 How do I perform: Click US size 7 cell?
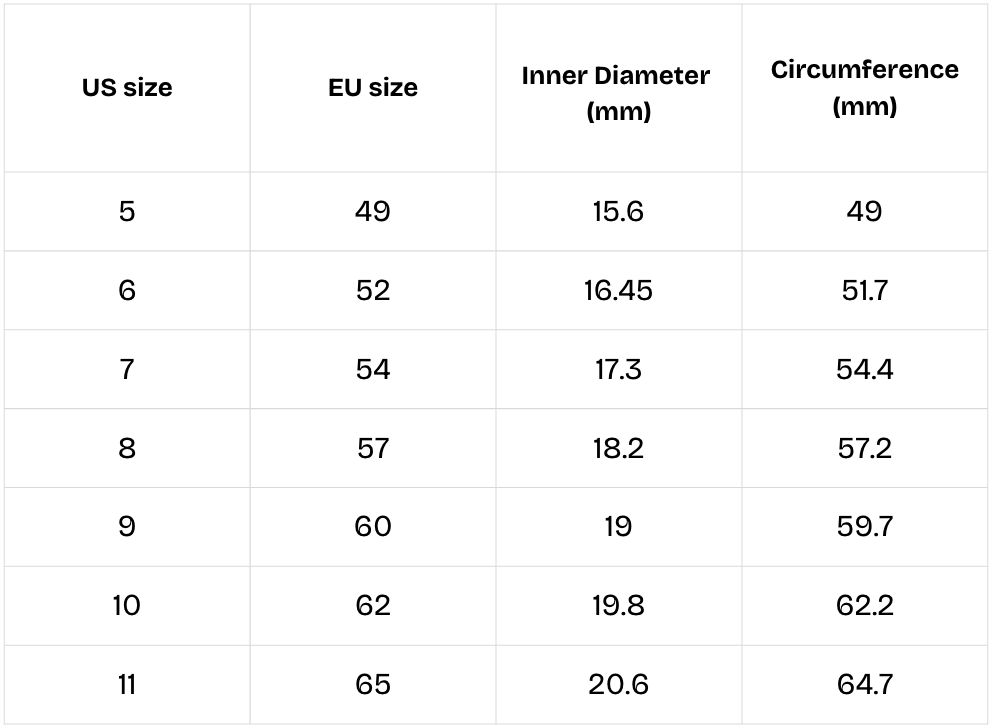(x=127, y=369)
